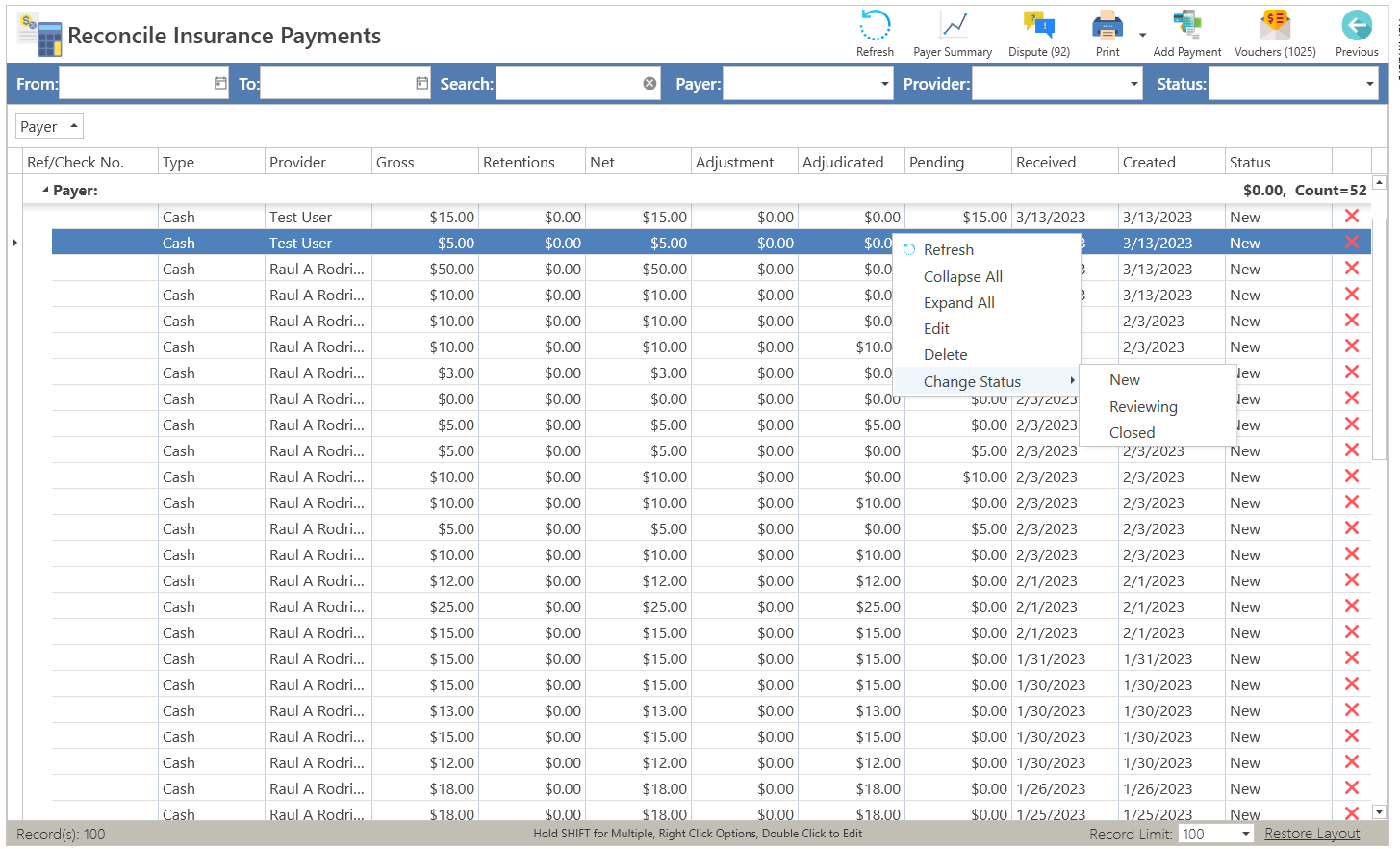
Task: Collapse the Payer group row
Action: (x=44, y=191)
